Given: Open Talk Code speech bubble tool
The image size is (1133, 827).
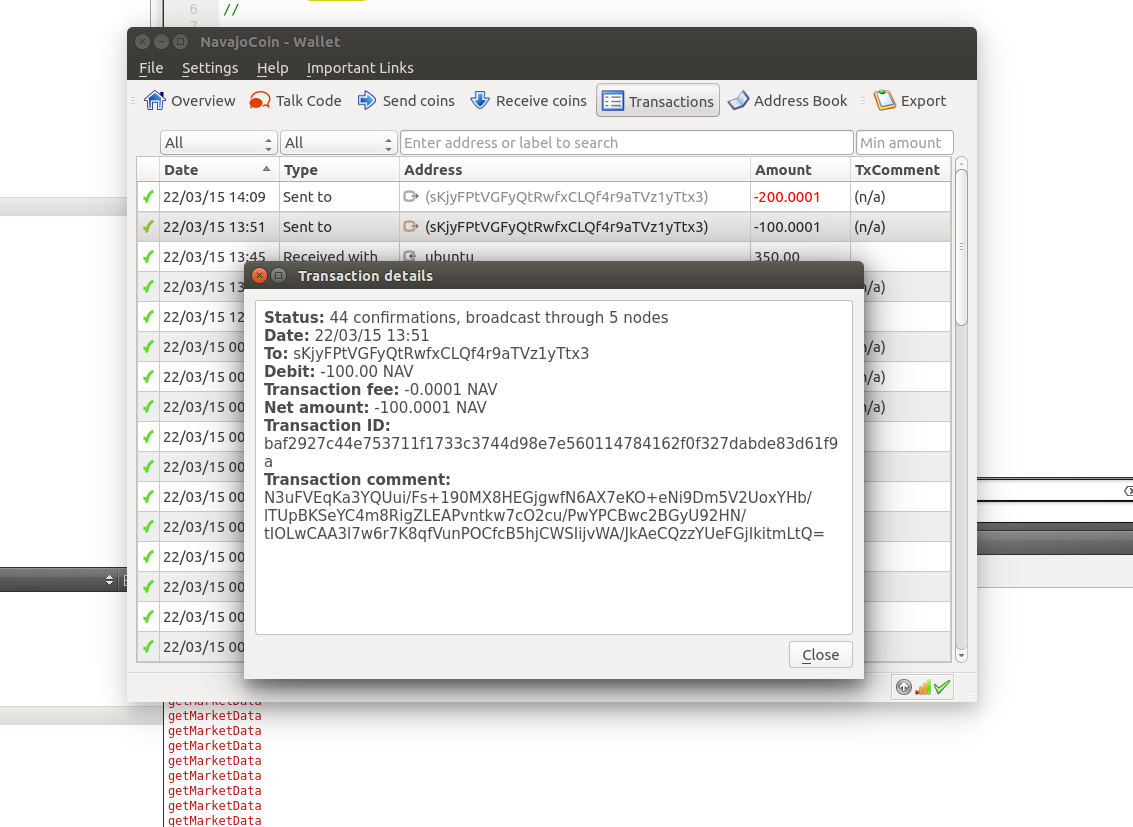Looking at the screenshot, I should coord(260,100).
